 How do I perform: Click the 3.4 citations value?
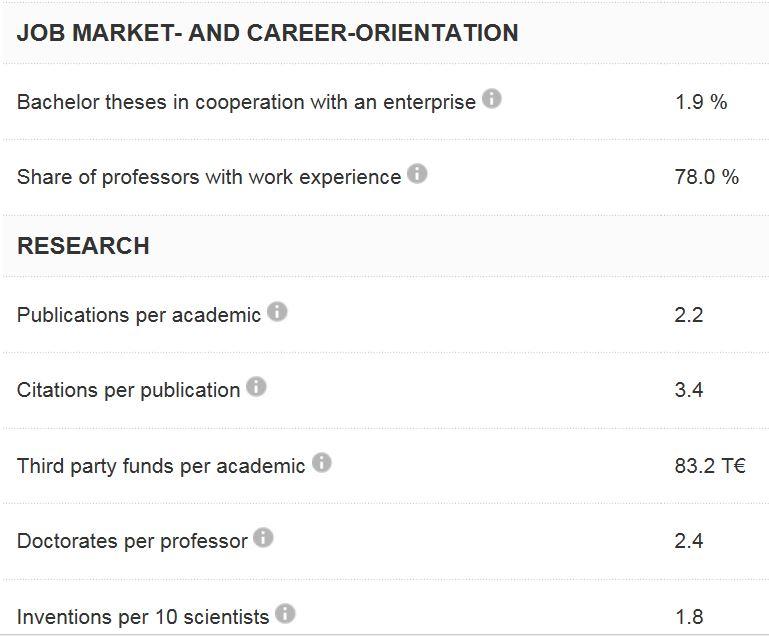(689, 390)
